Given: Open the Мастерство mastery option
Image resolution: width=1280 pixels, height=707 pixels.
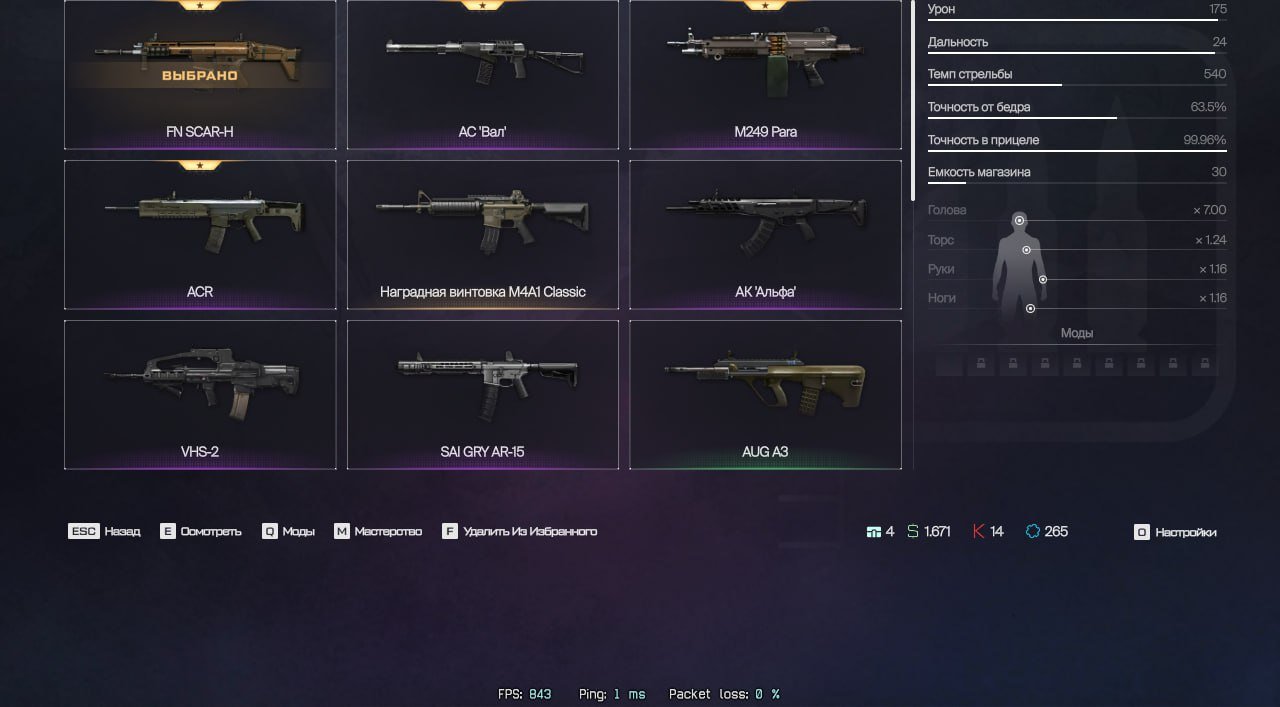Looking at the screenshot, I should 378,531.
